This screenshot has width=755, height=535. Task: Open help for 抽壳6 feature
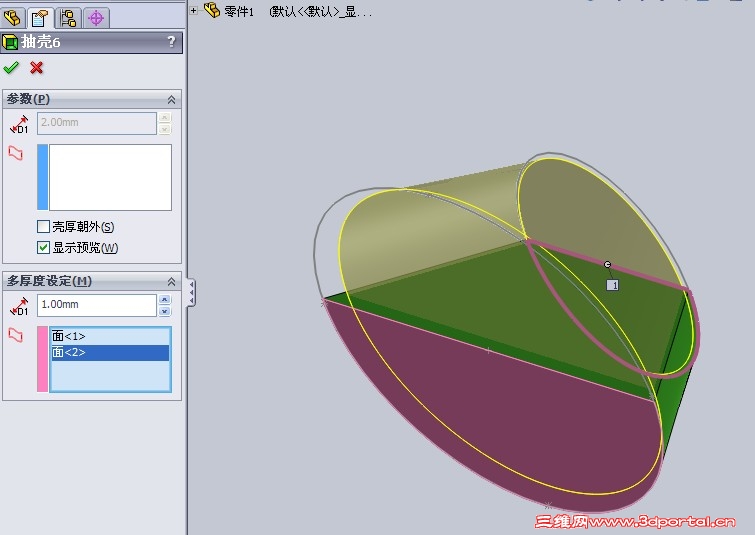click(171, 42)
